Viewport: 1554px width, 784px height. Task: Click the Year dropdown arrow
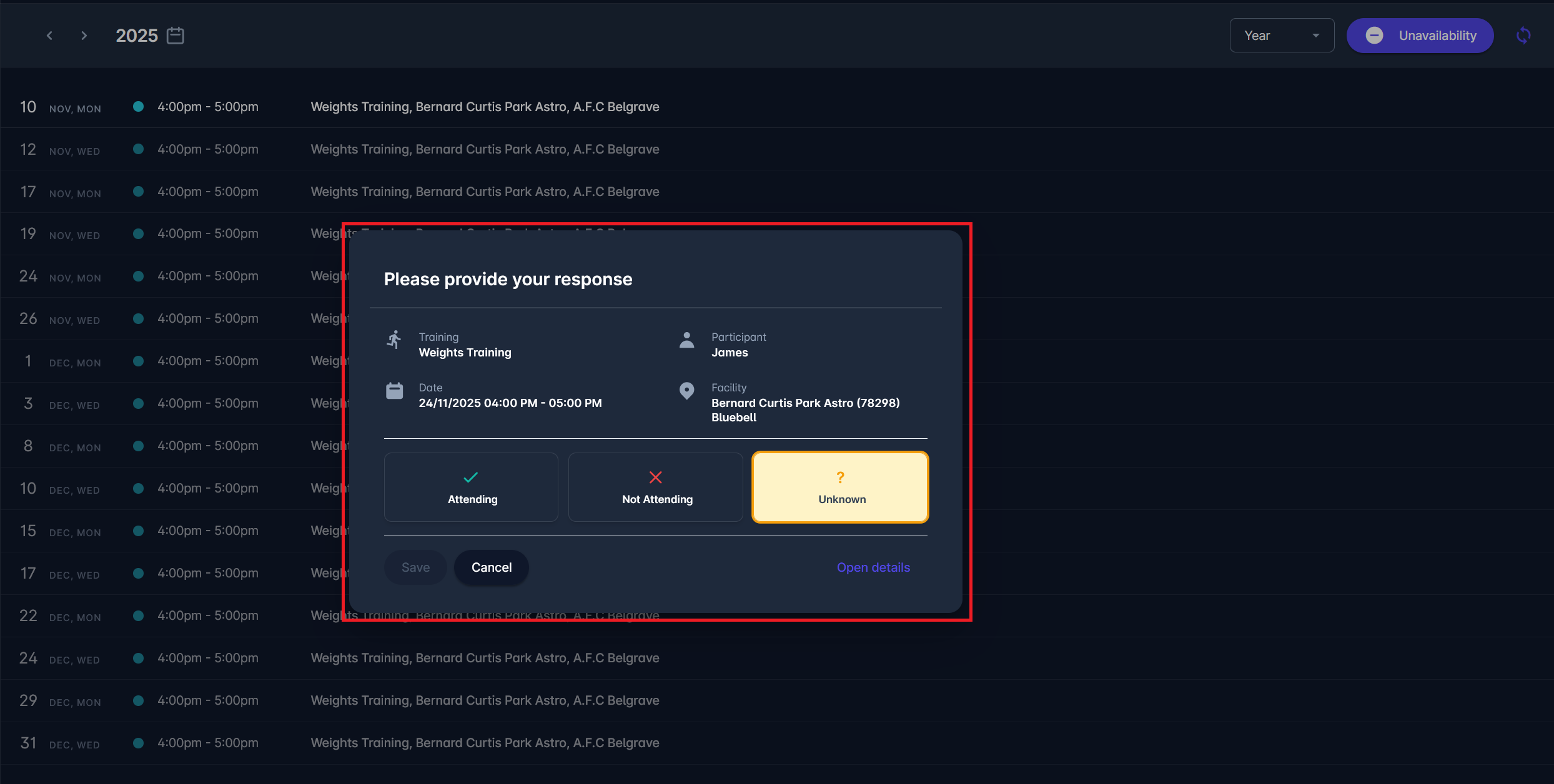1316,36
